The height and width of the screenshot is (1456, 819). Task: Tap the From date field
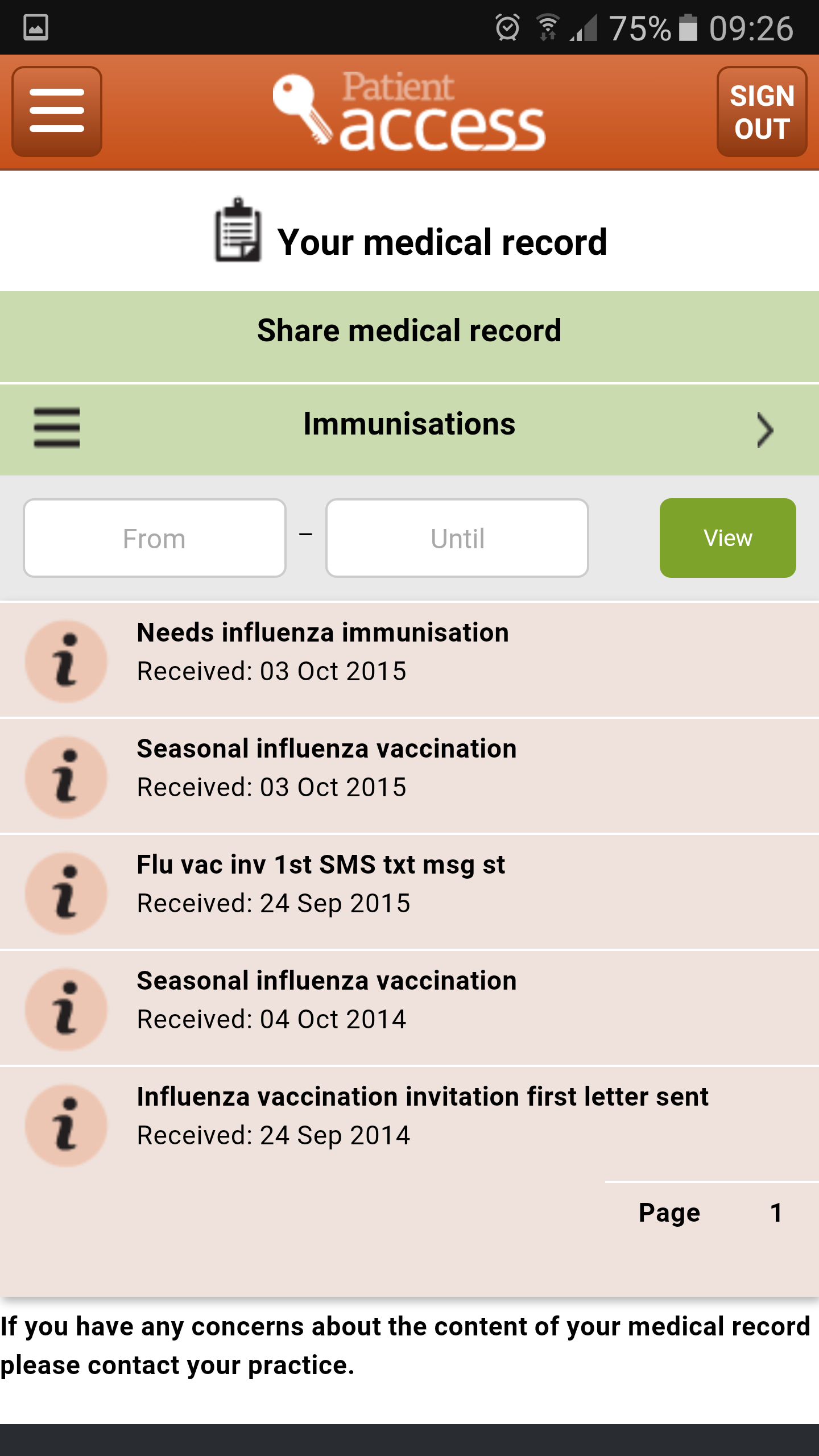point(154,538)
